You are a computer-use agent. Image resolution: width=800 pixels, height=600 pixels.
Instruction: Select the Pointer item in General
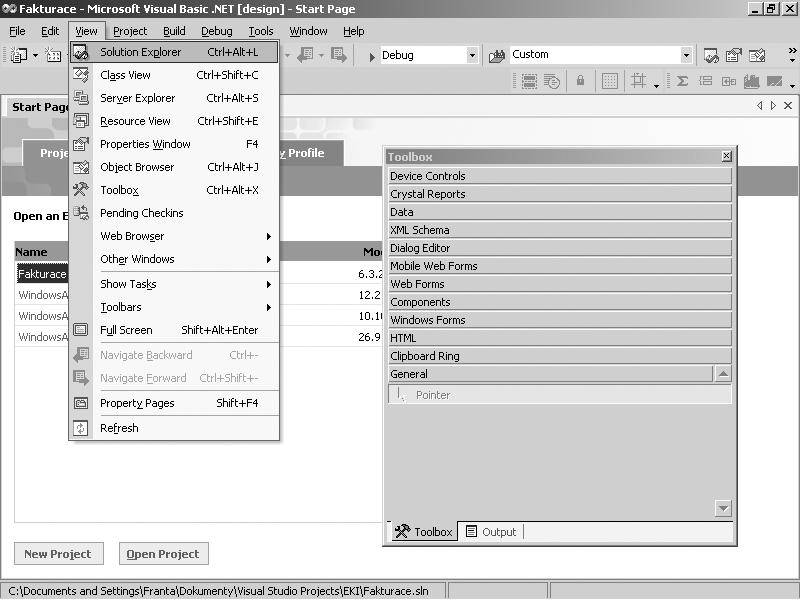click(560, 394)
